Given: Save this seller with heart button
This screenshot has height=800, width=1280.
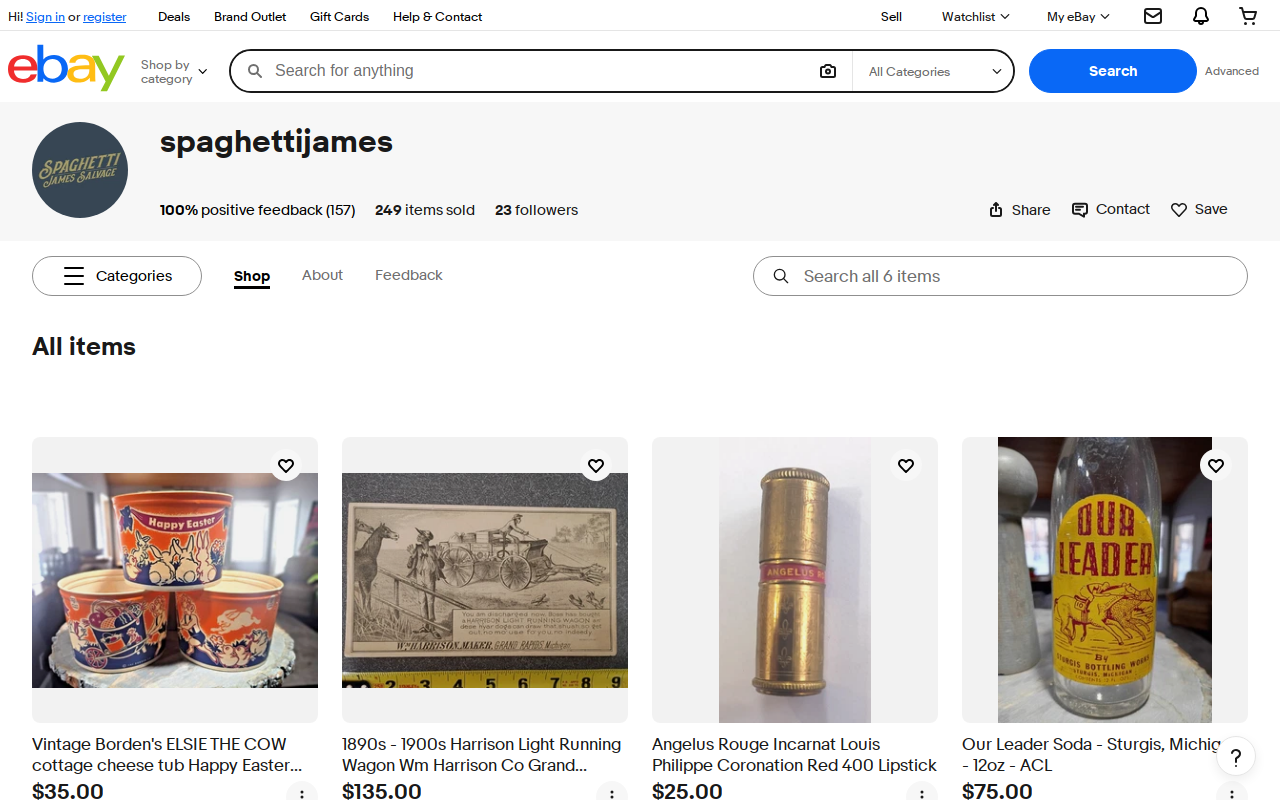Looking at the screenshot, I should pos(1199,209).
